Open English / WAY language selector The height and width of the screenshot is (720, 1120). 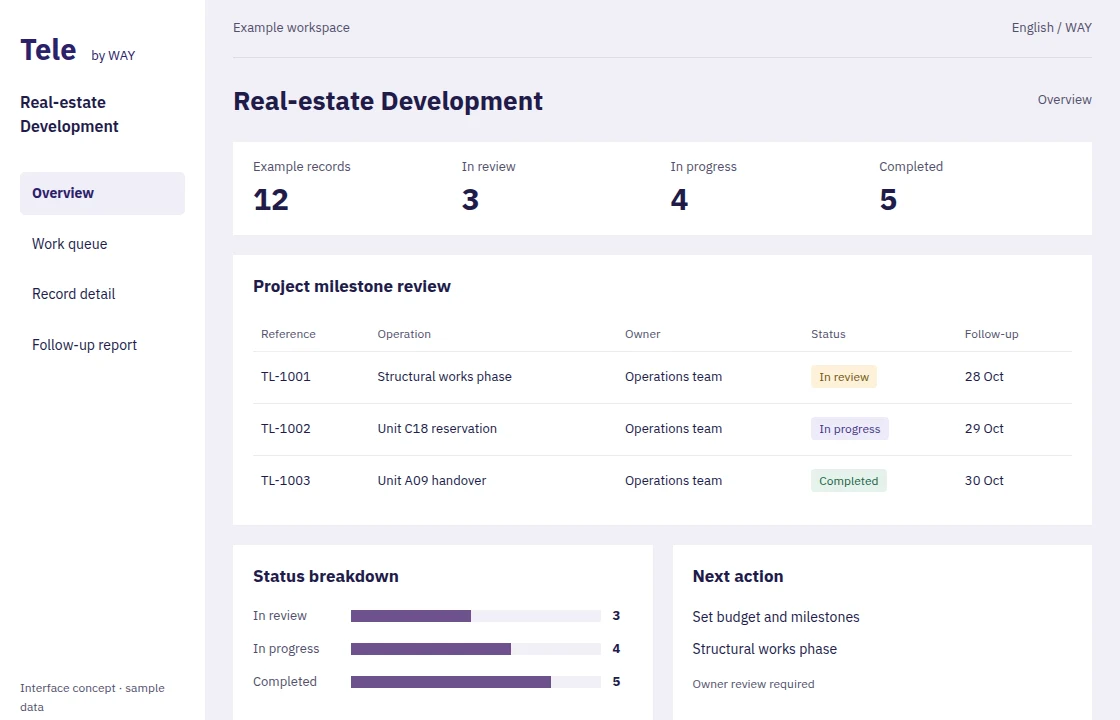pos(1051,27)
